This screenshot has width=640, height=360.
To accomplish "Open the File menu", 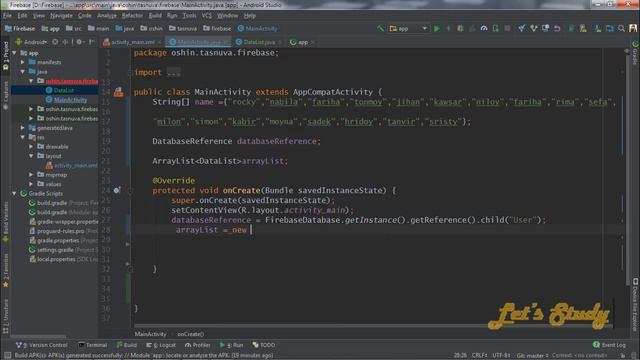I will click(7, 16).
